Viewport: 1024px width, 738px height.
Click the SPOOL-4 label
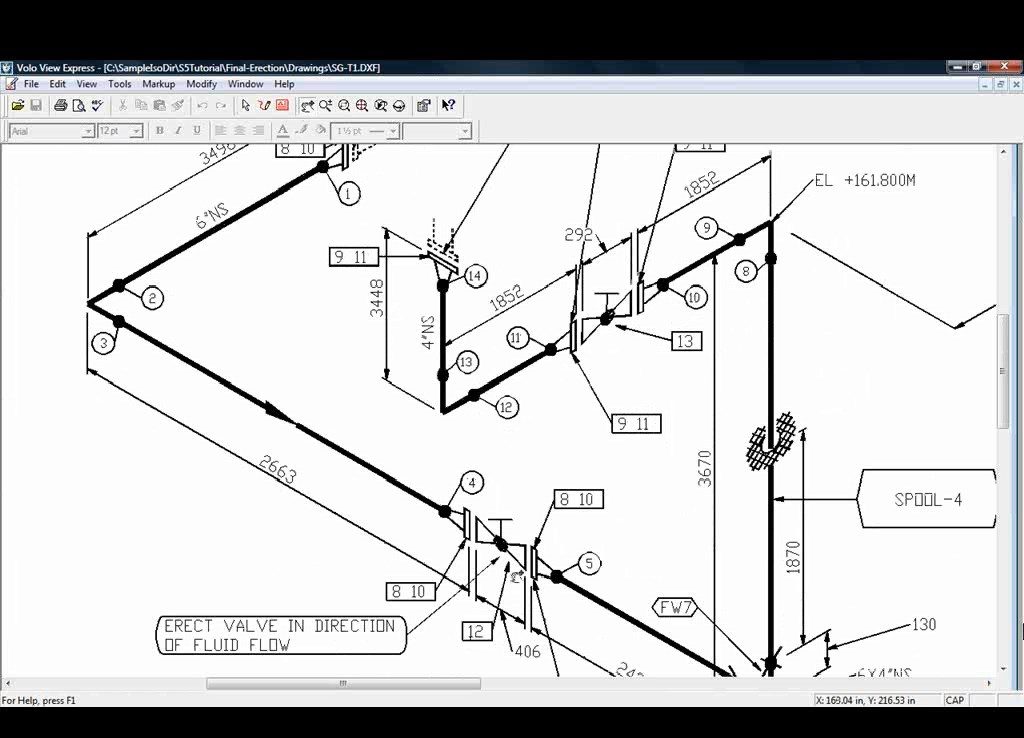928,500
